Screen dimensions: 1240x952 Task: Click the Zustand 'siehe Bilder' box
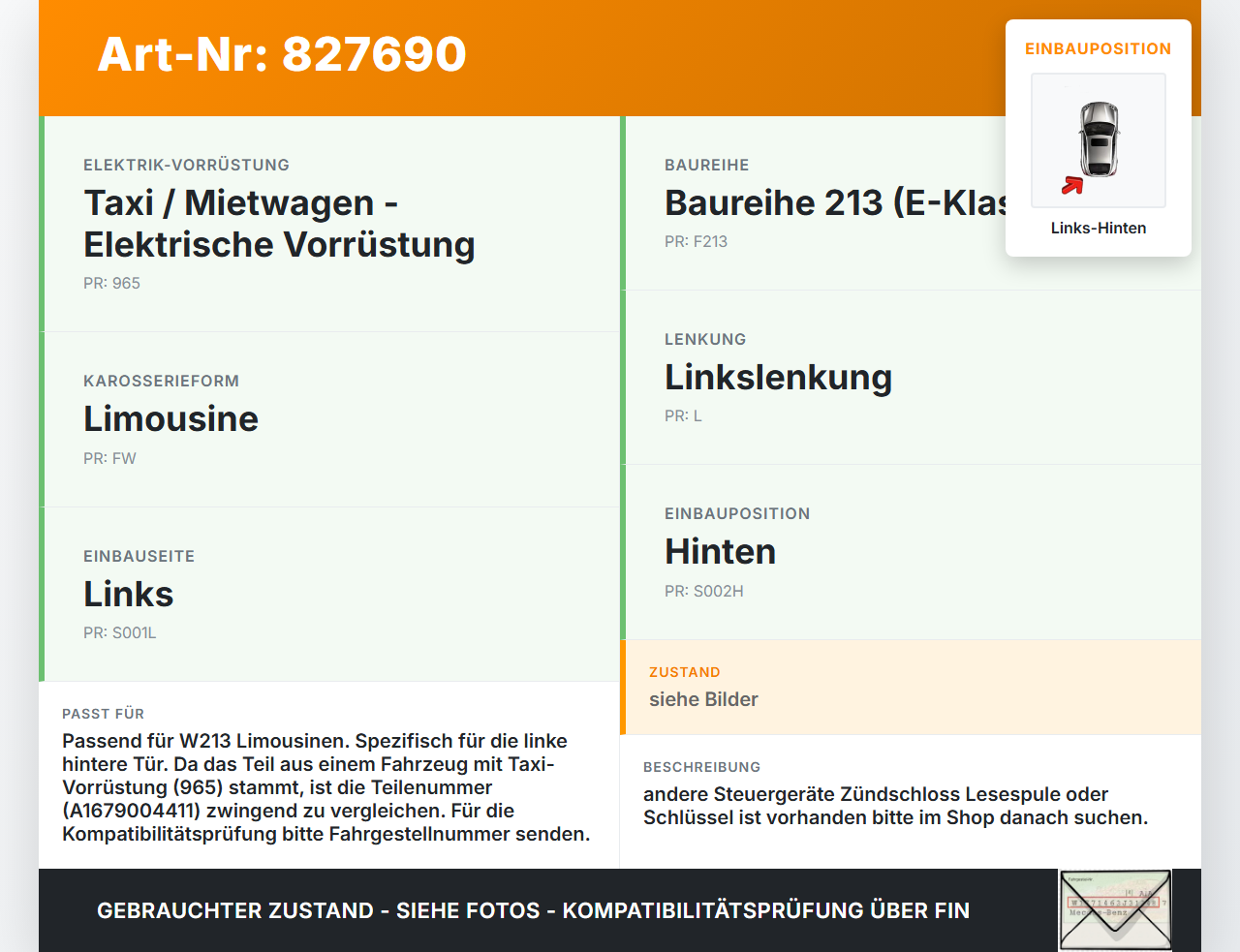coord(911,688)
